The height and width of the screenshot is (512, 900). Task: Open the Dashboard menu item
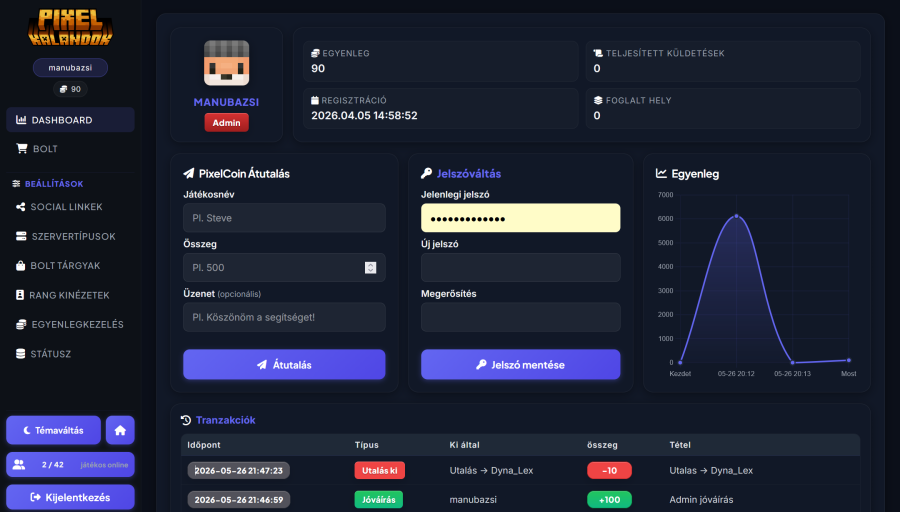(x=70, y=120)
